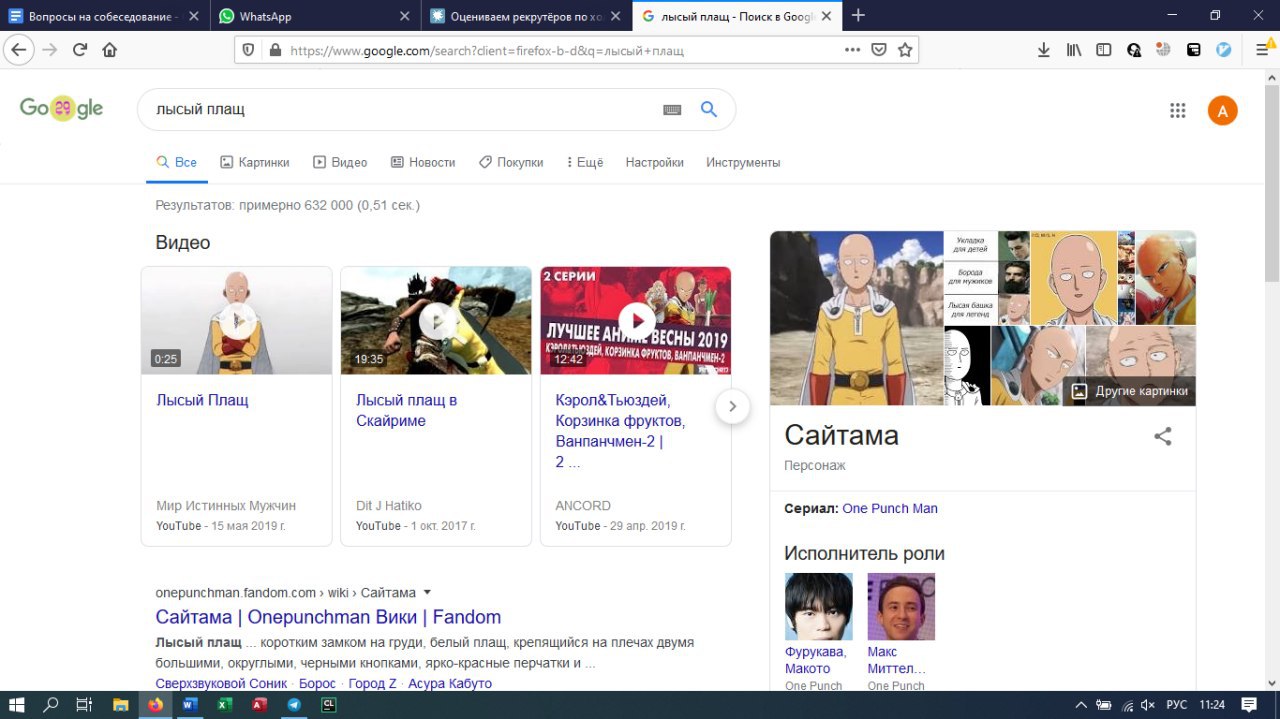Click the Google logo
The image size is (1280, 719).
coord(61,109)
